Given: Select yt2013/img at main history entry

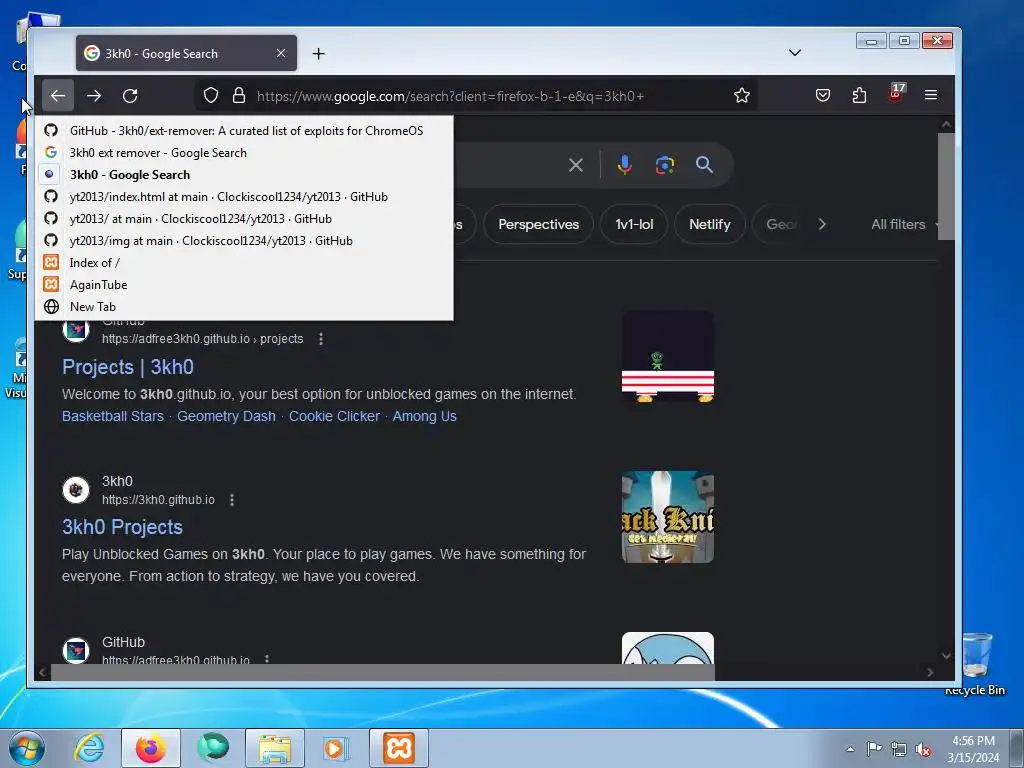Looking at the screenshot, I should pyautogui.click(x=244, y=241).
